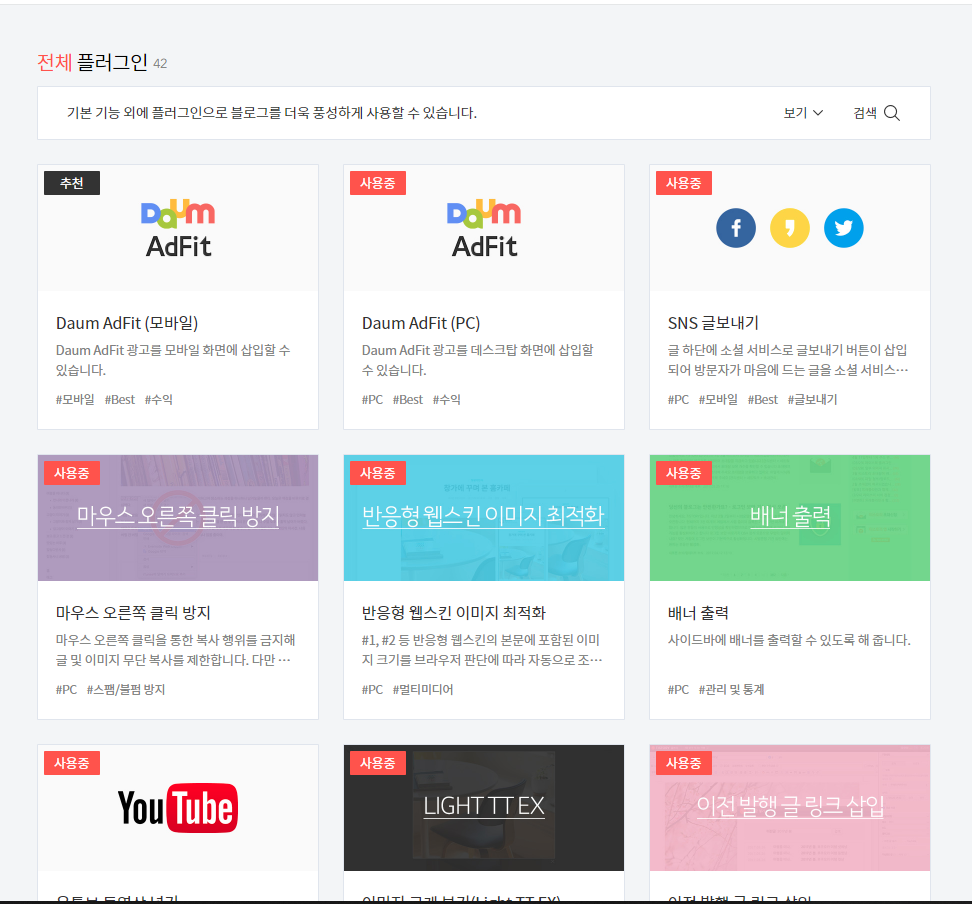Click the 사용중 badge on SNS 글보내기 card
Screen dimensions: 972x904
(x=684, y=183)
